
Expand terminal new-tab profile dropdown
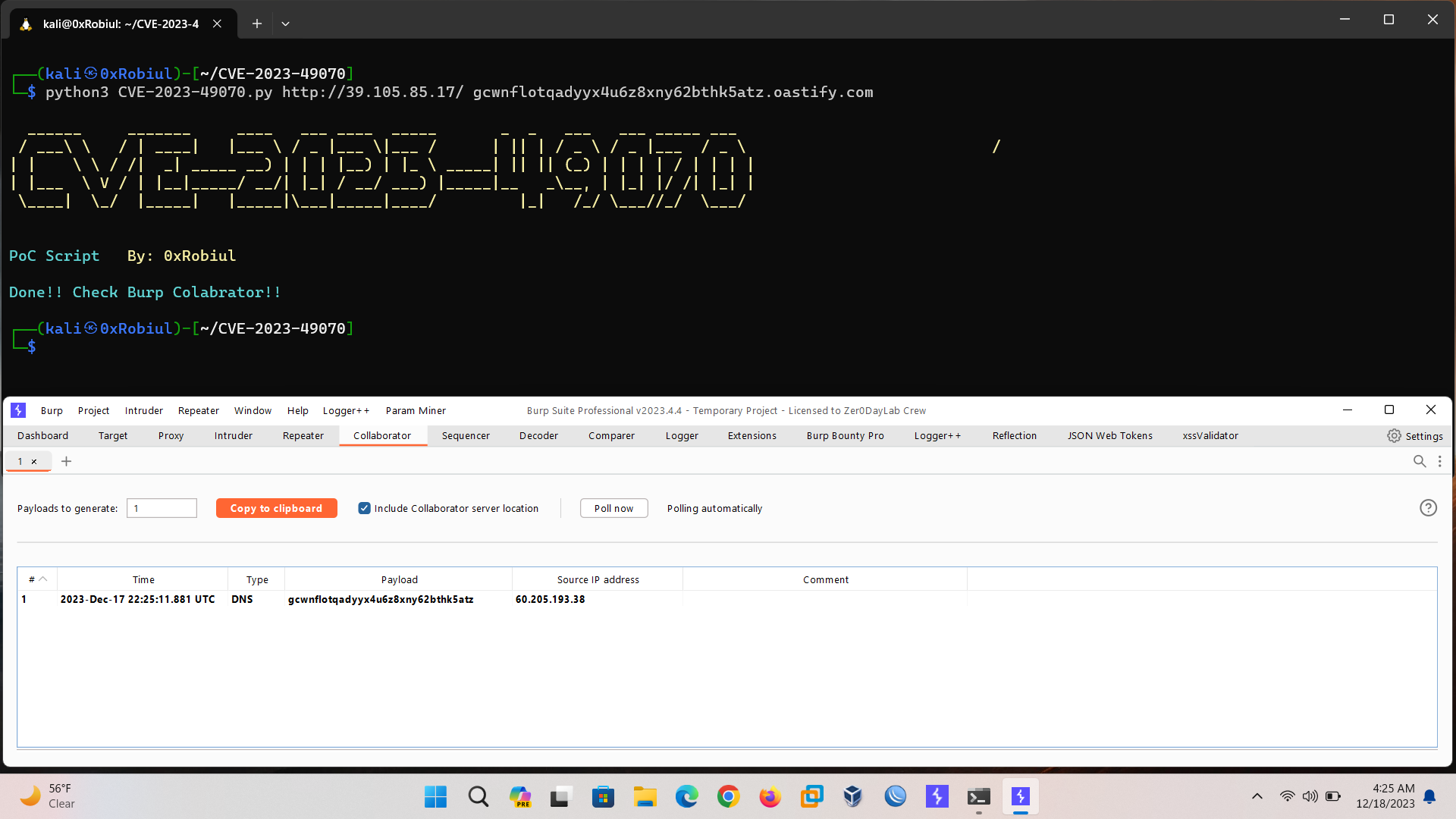(x=285, y=24)
